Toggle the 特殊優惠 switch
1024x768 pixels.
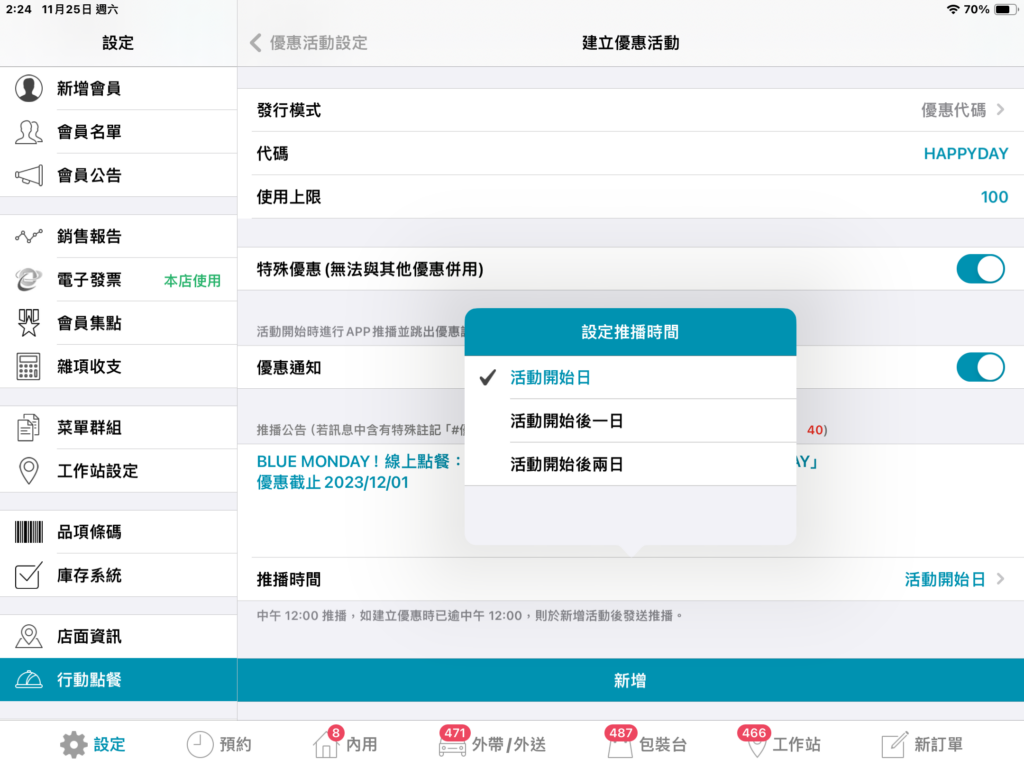pos(980,269)
